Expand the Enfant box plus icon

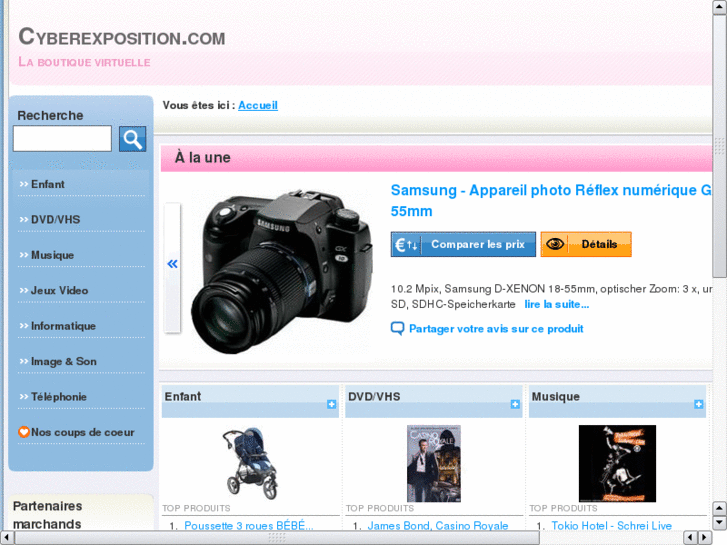pyautogui.click(x=332, y=404)
